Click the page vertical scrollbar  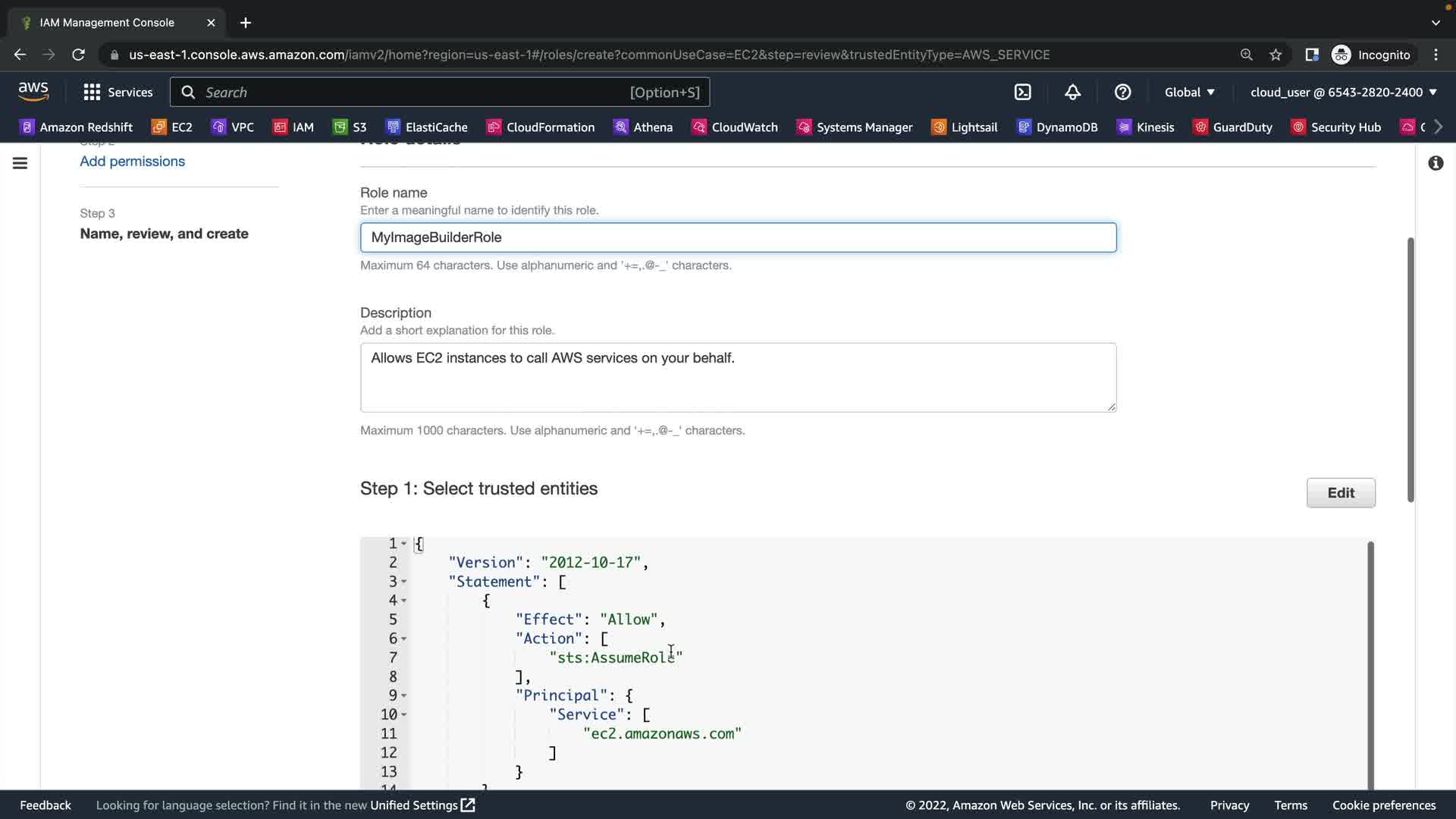[1410, 369]
